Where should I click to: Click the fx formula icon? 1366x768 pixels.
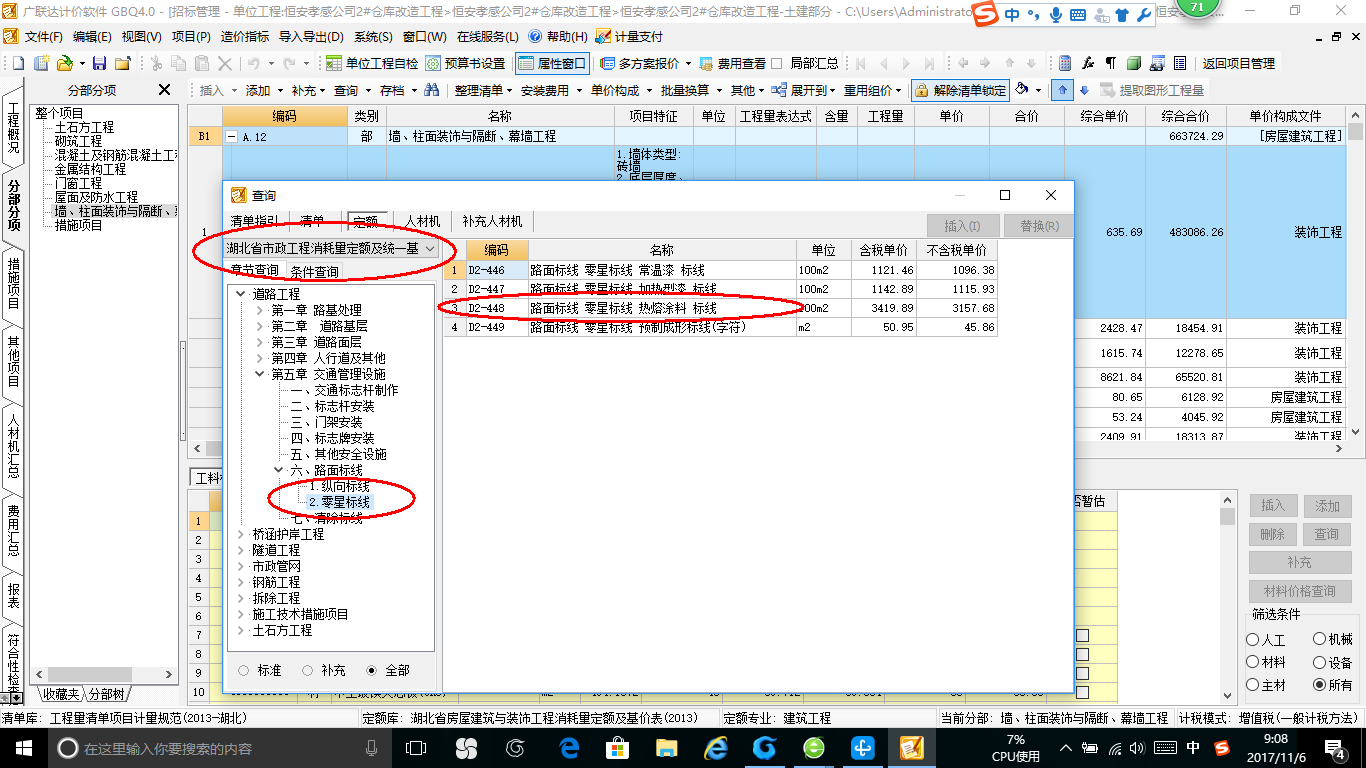[x=1089, y=63]
